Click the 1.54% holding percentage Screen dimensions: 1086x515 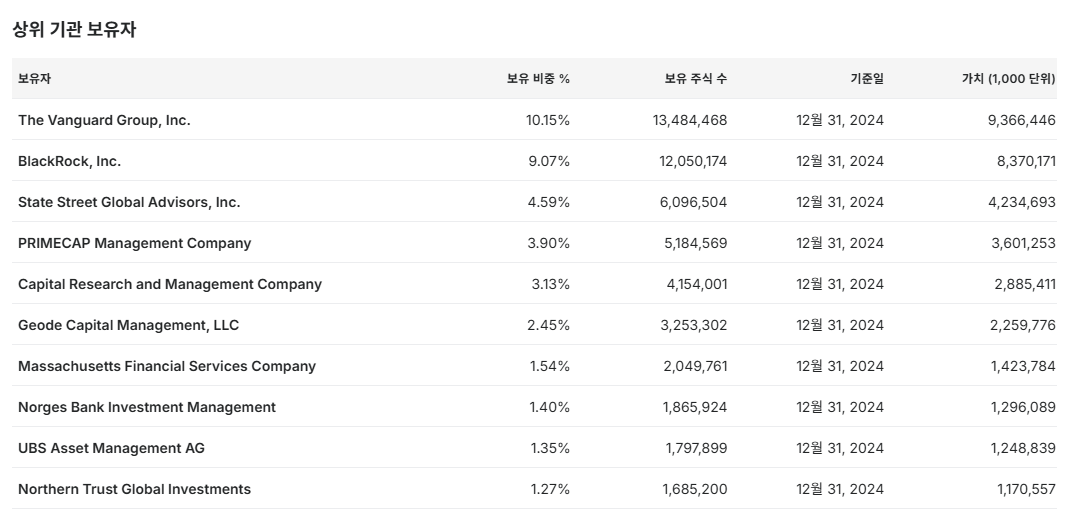[550, 366]
